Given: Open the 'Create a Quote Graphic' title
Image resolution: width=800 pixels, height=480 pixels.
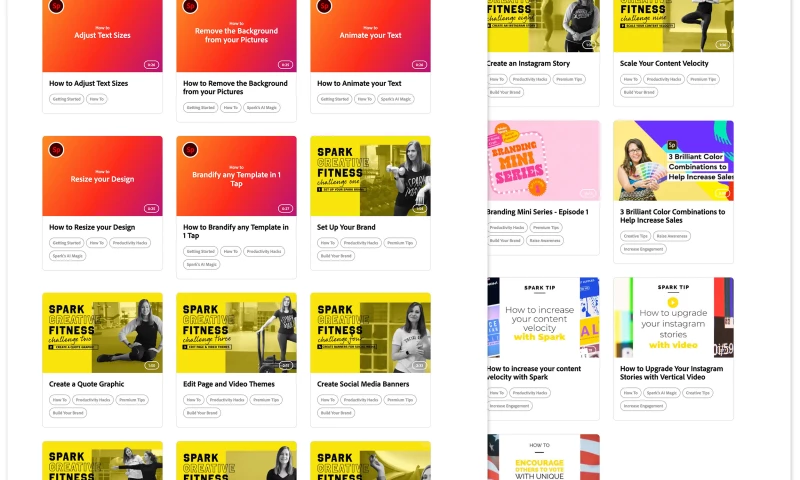Looking at the screenshot, I should pos(86,384).
